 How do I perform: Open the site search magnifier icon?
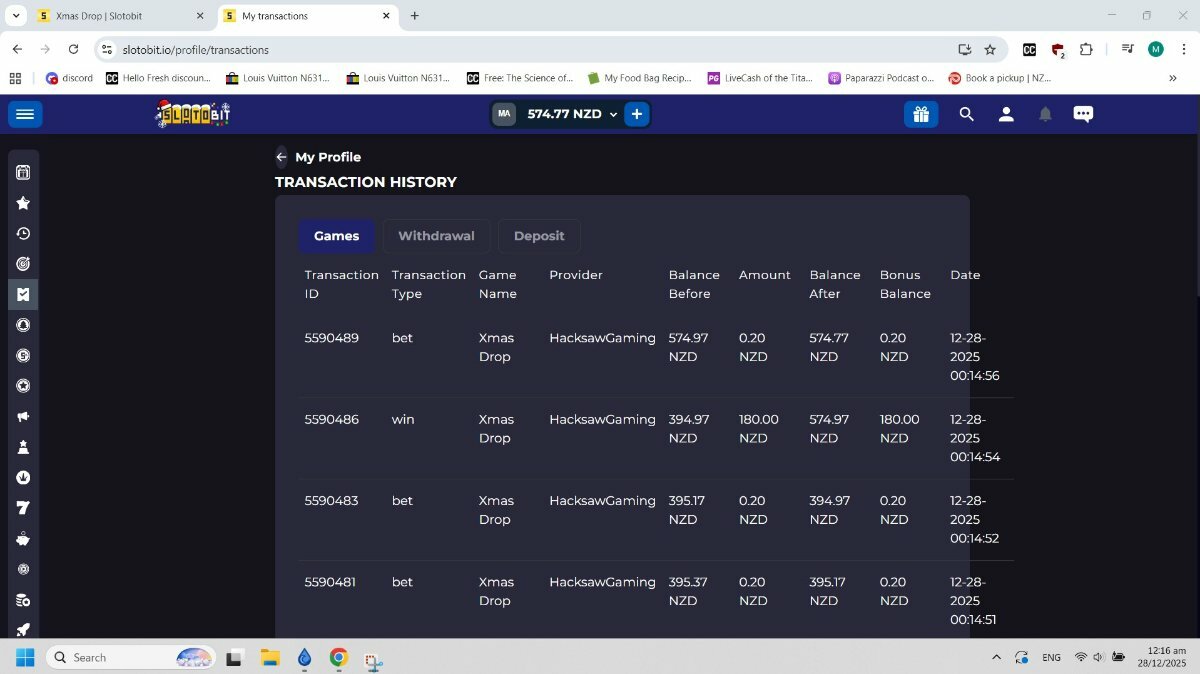pos(966,114)
